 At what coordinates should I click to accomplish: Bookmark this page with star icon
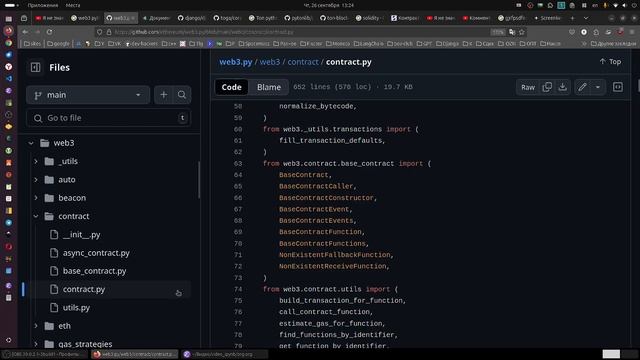pos(522,32)
